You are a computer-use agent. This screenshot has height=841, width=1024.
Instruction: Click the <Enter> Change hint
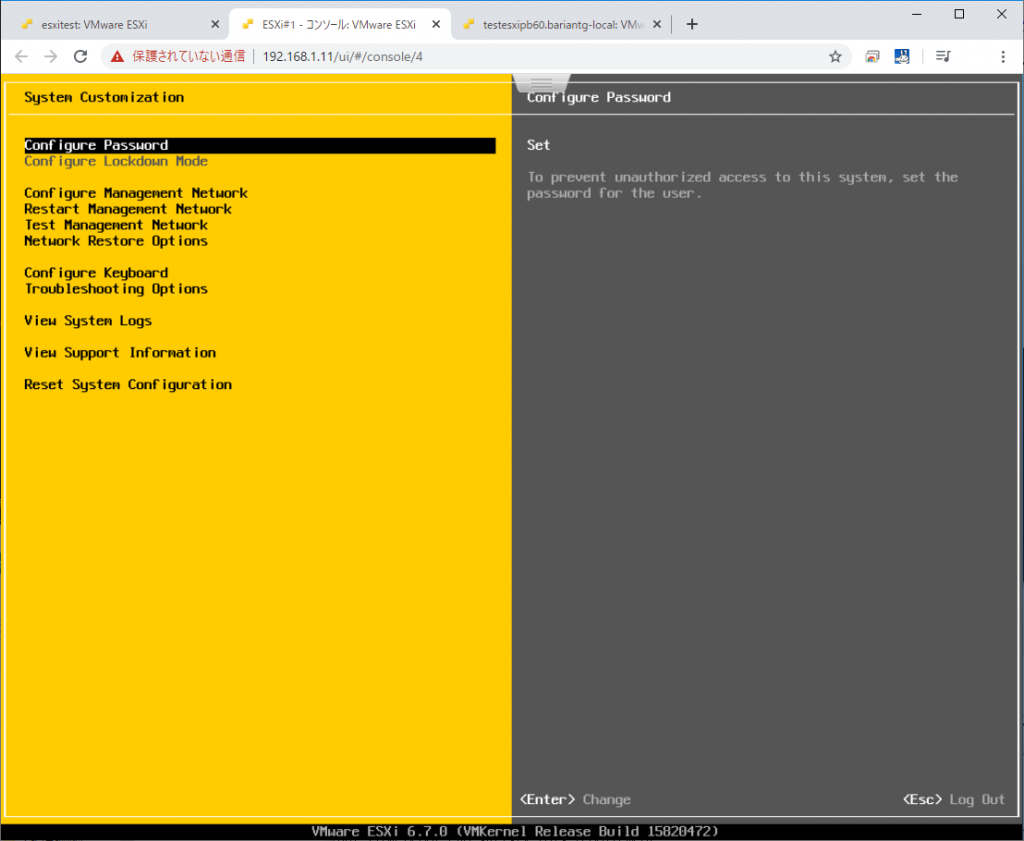coord(575,799)
